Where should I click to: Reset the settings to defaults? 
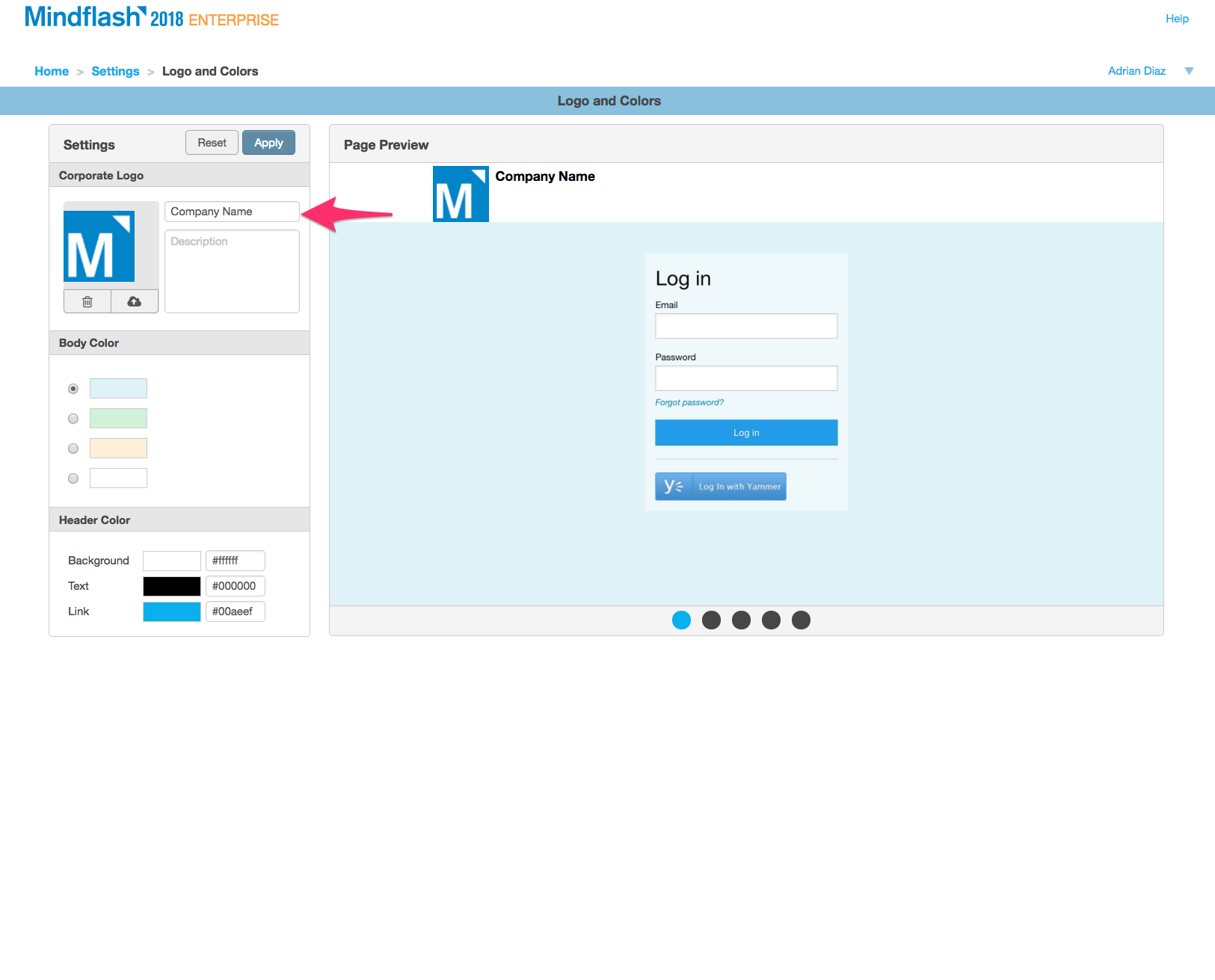pyautogui.click(x=212, y=142)
